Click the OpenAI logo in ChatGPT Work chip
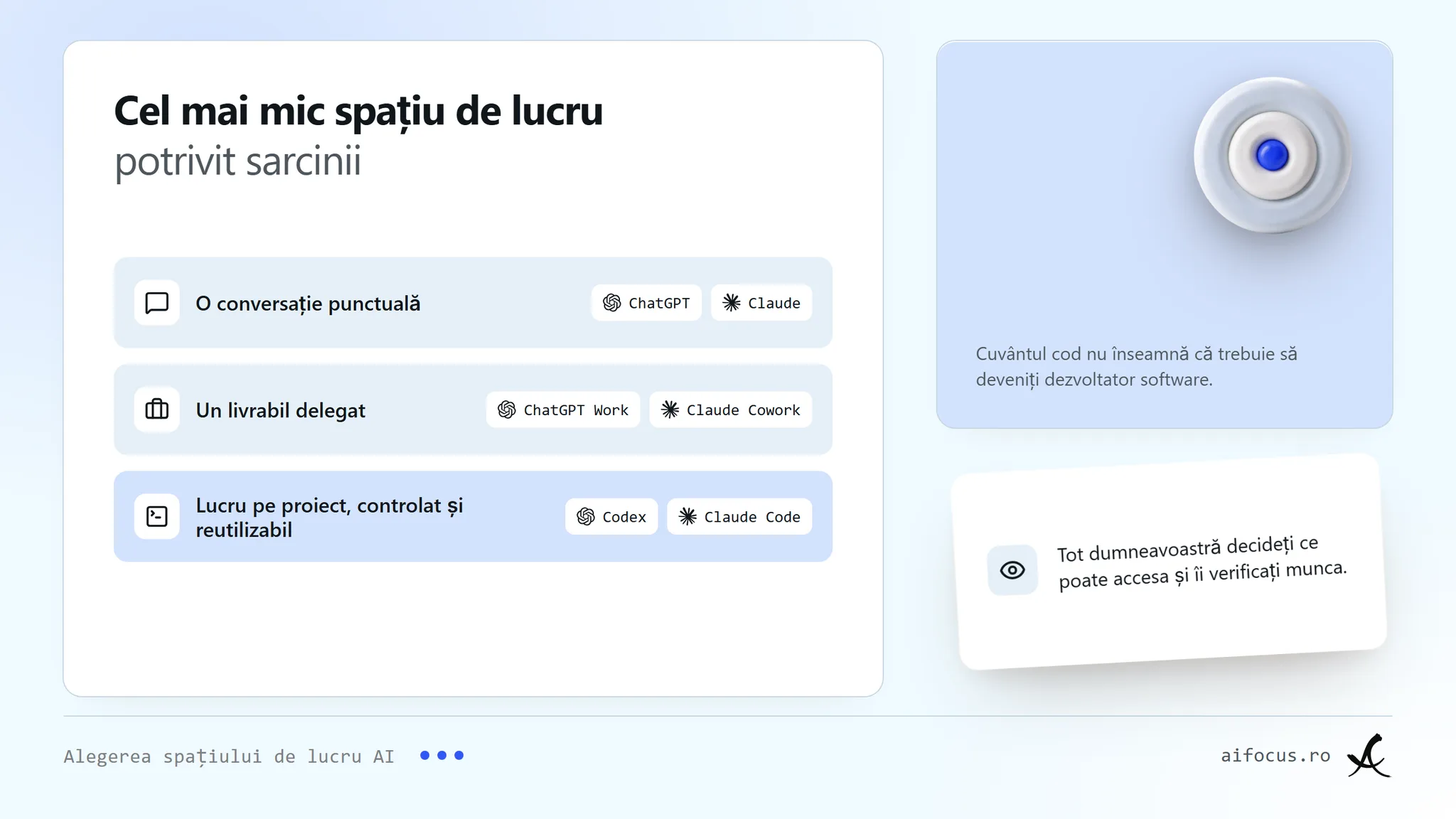The image size is (1456, 819). 507,409
